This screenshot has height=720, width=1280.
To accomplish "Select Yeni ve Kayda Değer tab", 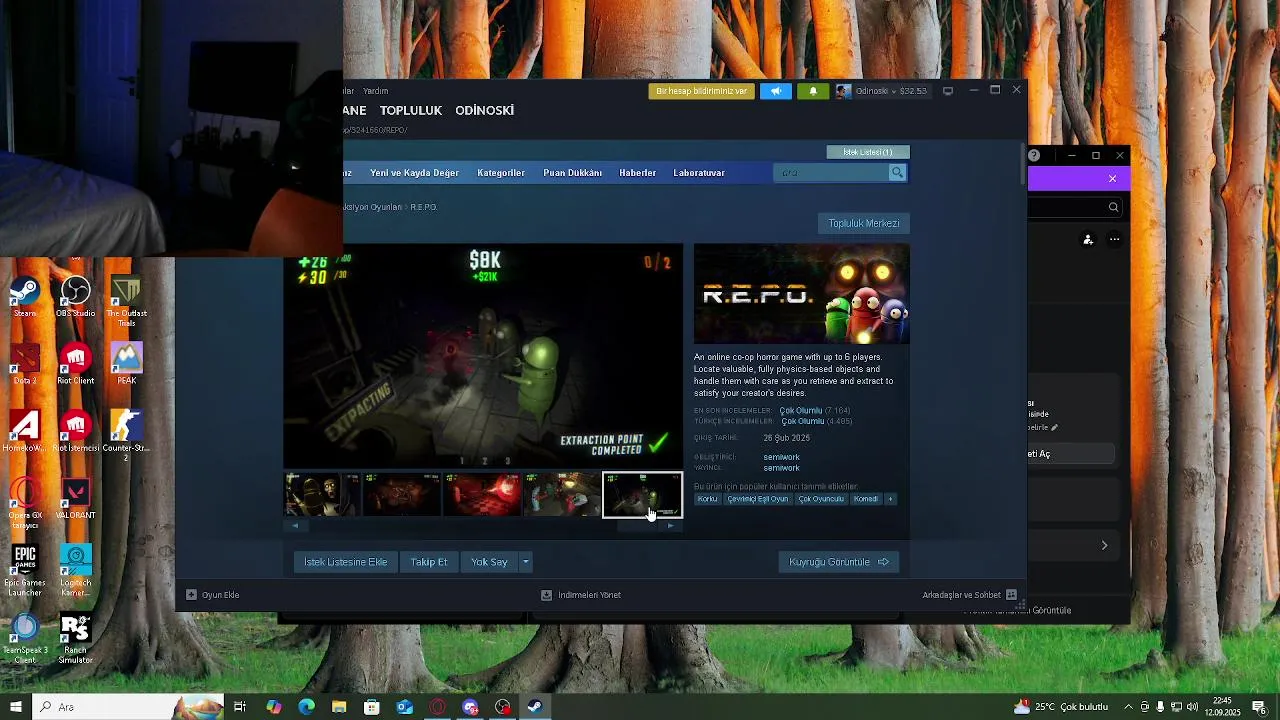I will (x=414, y=173).
